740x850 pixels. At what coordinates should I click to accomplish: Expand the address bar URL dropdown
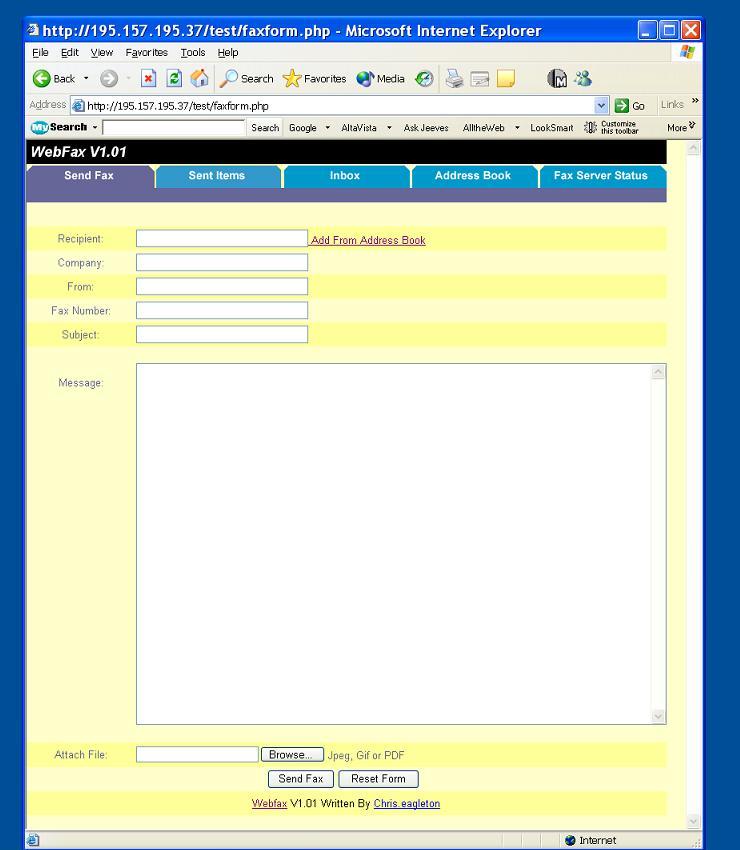(601, 106)
